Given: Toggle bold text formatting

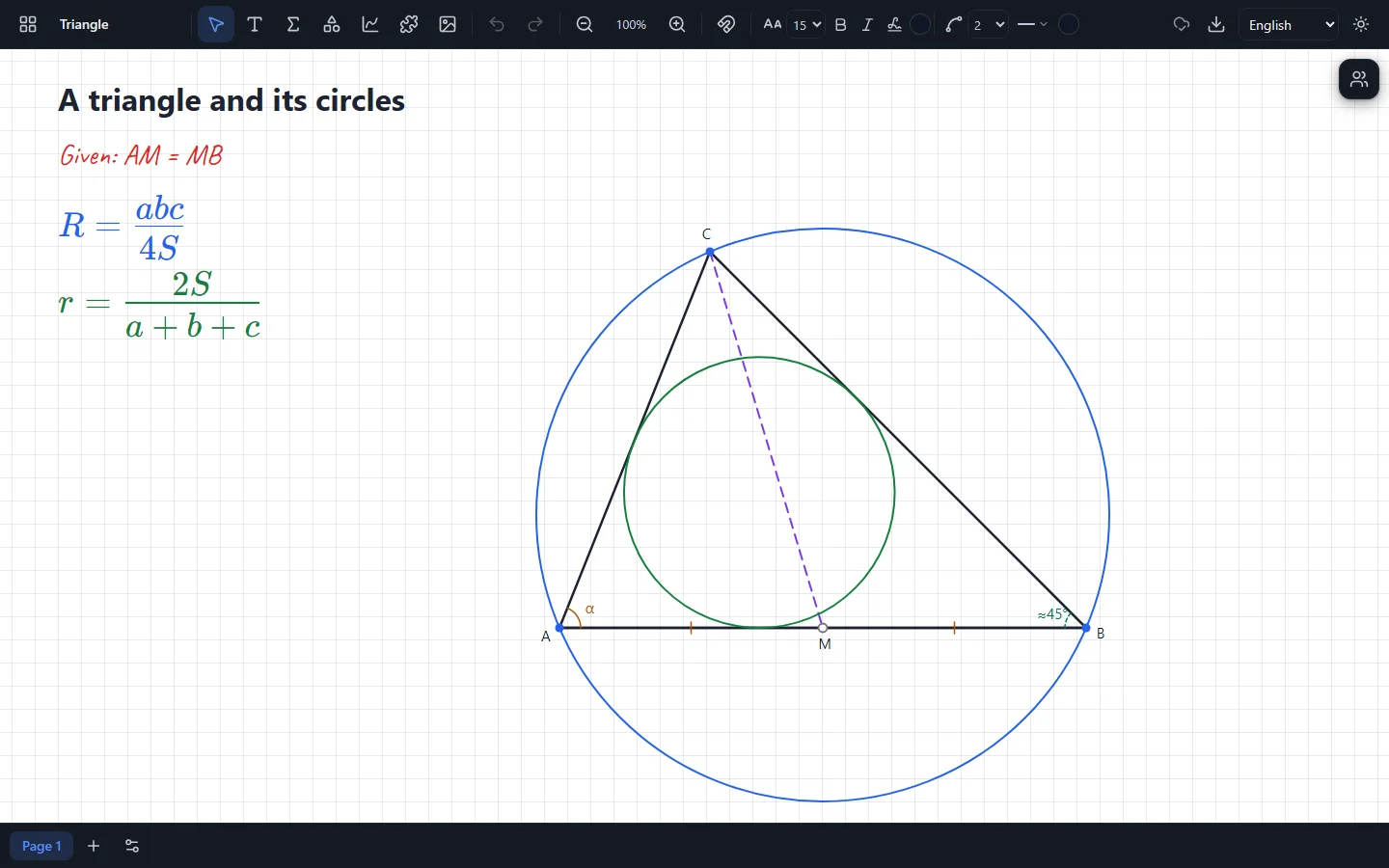Looking at the screenshot, I should point(841,24).
